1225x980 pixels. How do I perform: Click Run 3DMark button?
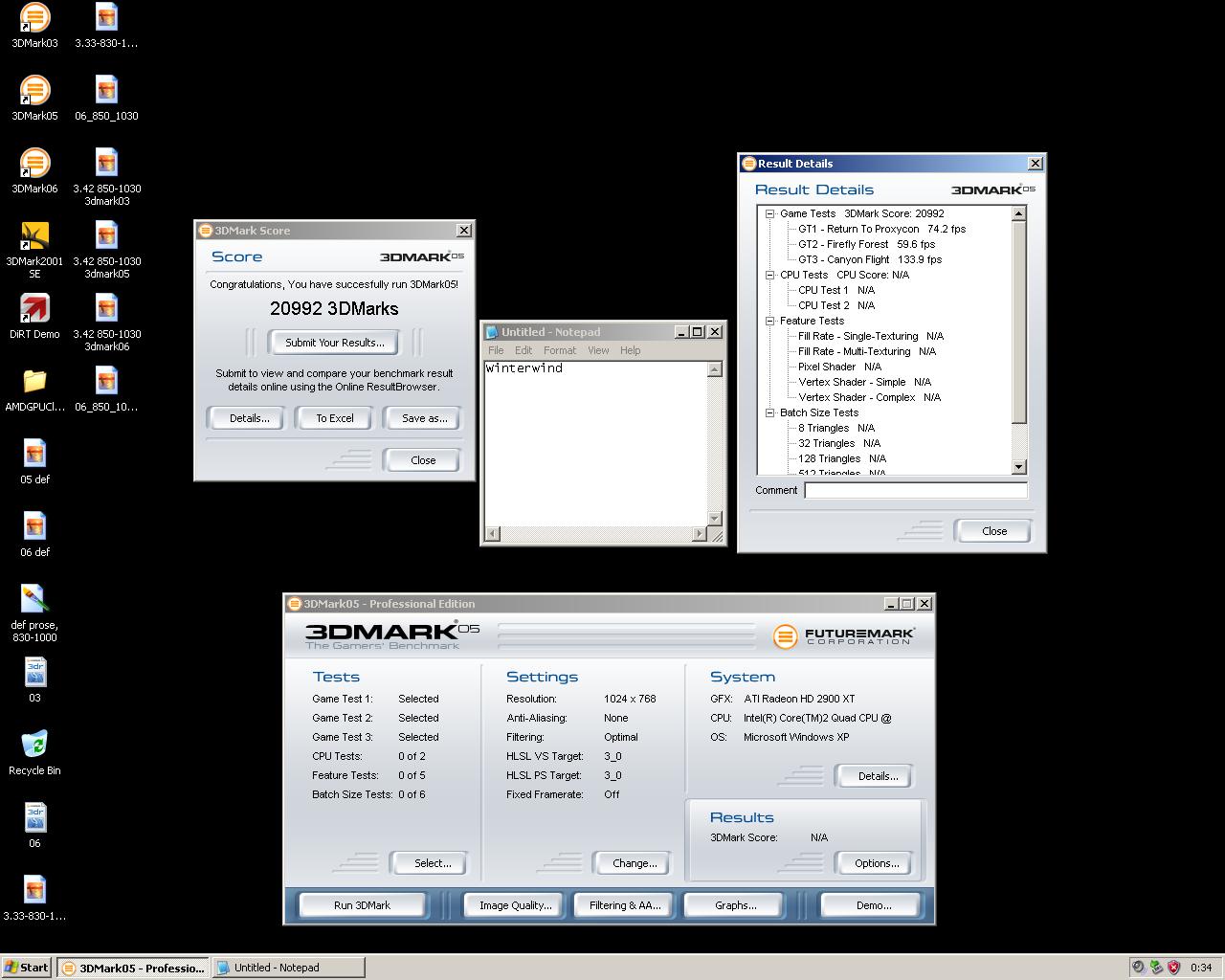click(x=362, y=905)
